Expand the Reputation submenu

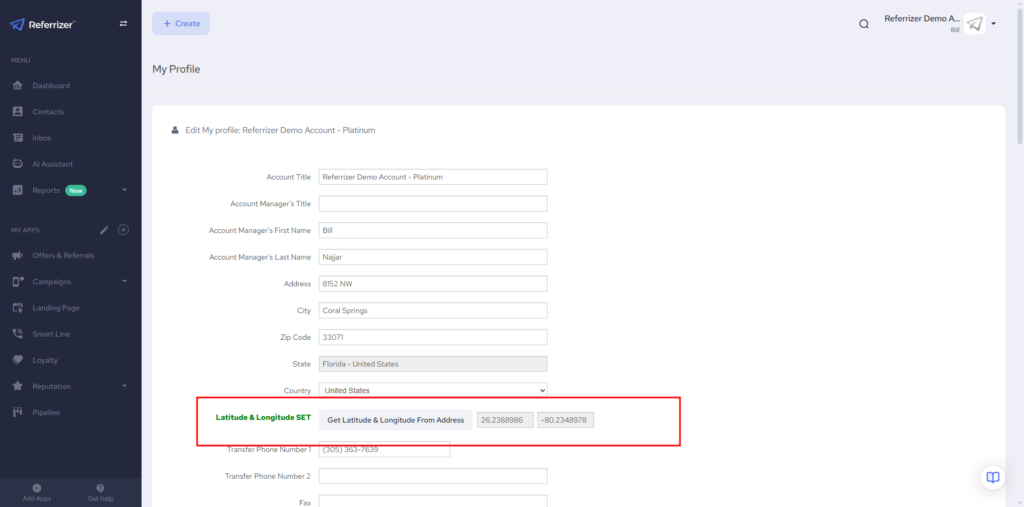click(124, 386)
